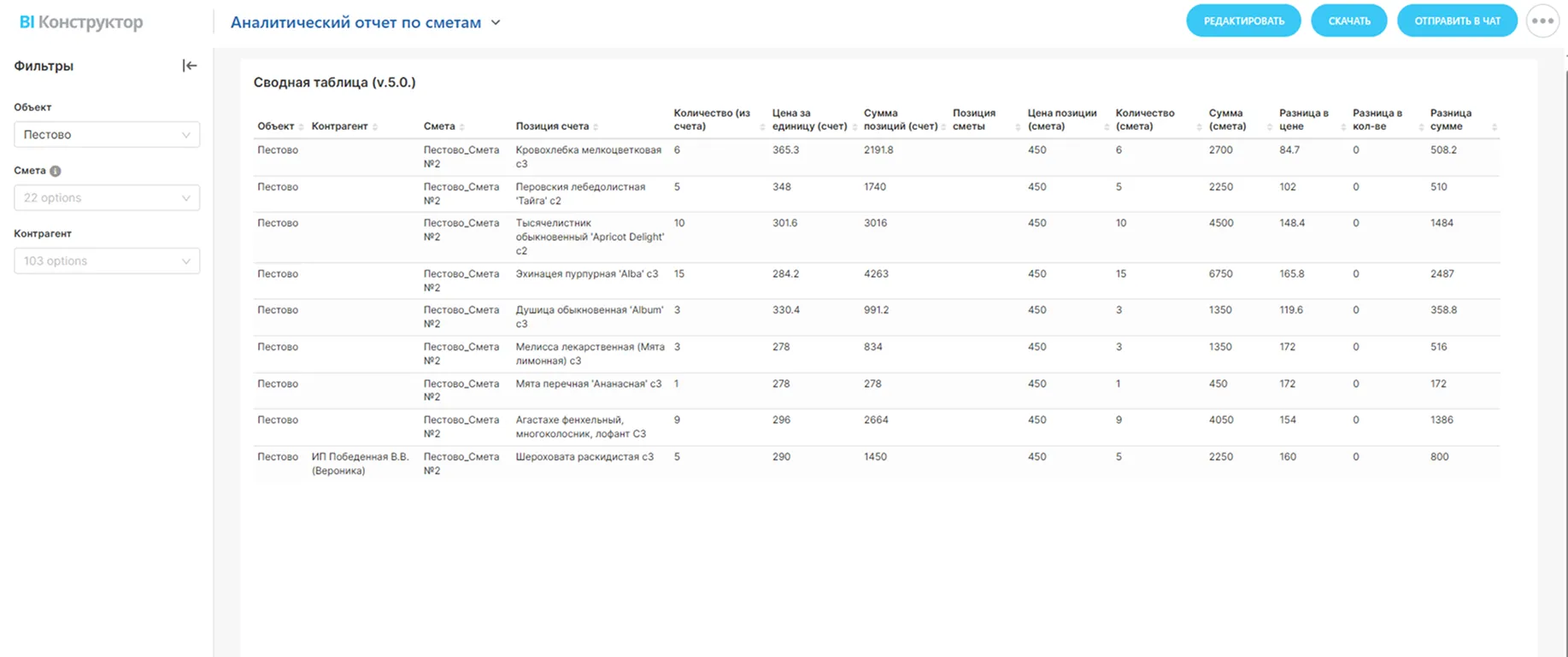1568x657 pixels.
Task: Select the ИП Победенная В.В. table cell
Action: pos(360,463)
